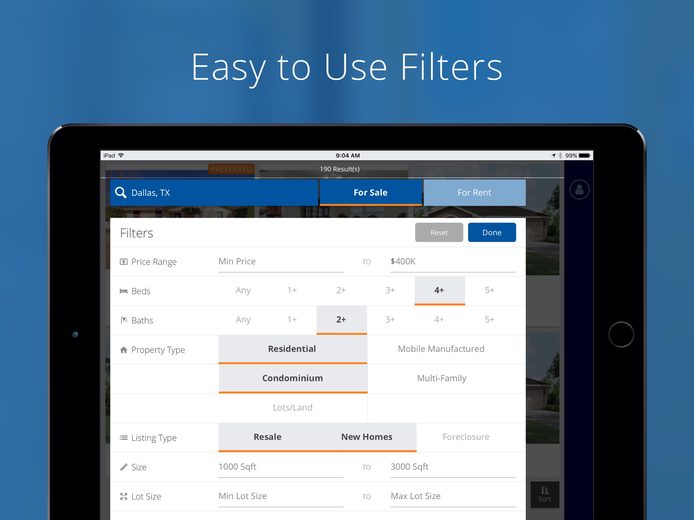This screenshot has height=520, width=694.
Task: Deselect 4+ Beds option
Action: coord(440,291)
